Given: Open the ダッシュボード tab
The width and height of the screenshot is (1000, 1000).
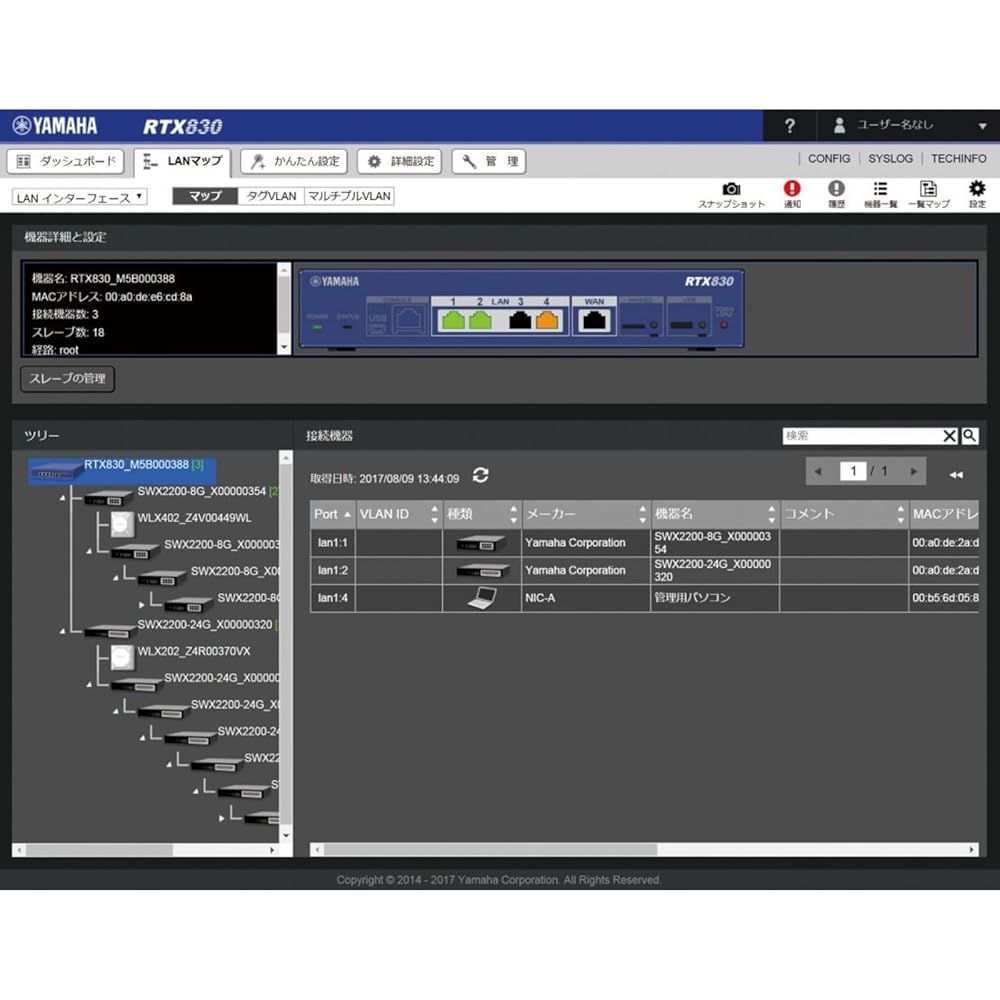Looking at the screenshot, I should (x=67, y=161).
